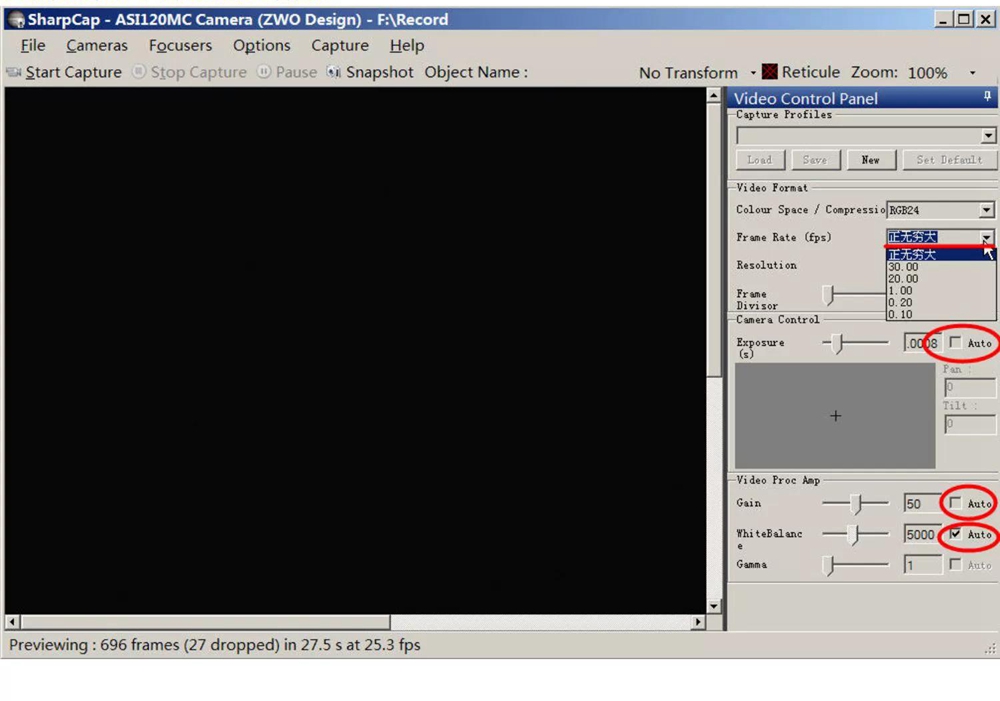
Task: Click the New profile button
Action: tap(870, 160)
